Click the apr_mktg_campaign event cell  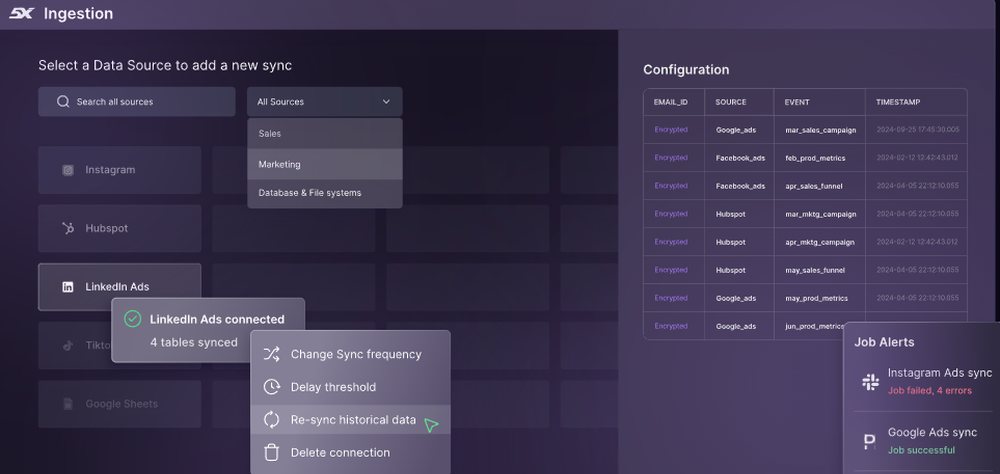coord(820,242)
